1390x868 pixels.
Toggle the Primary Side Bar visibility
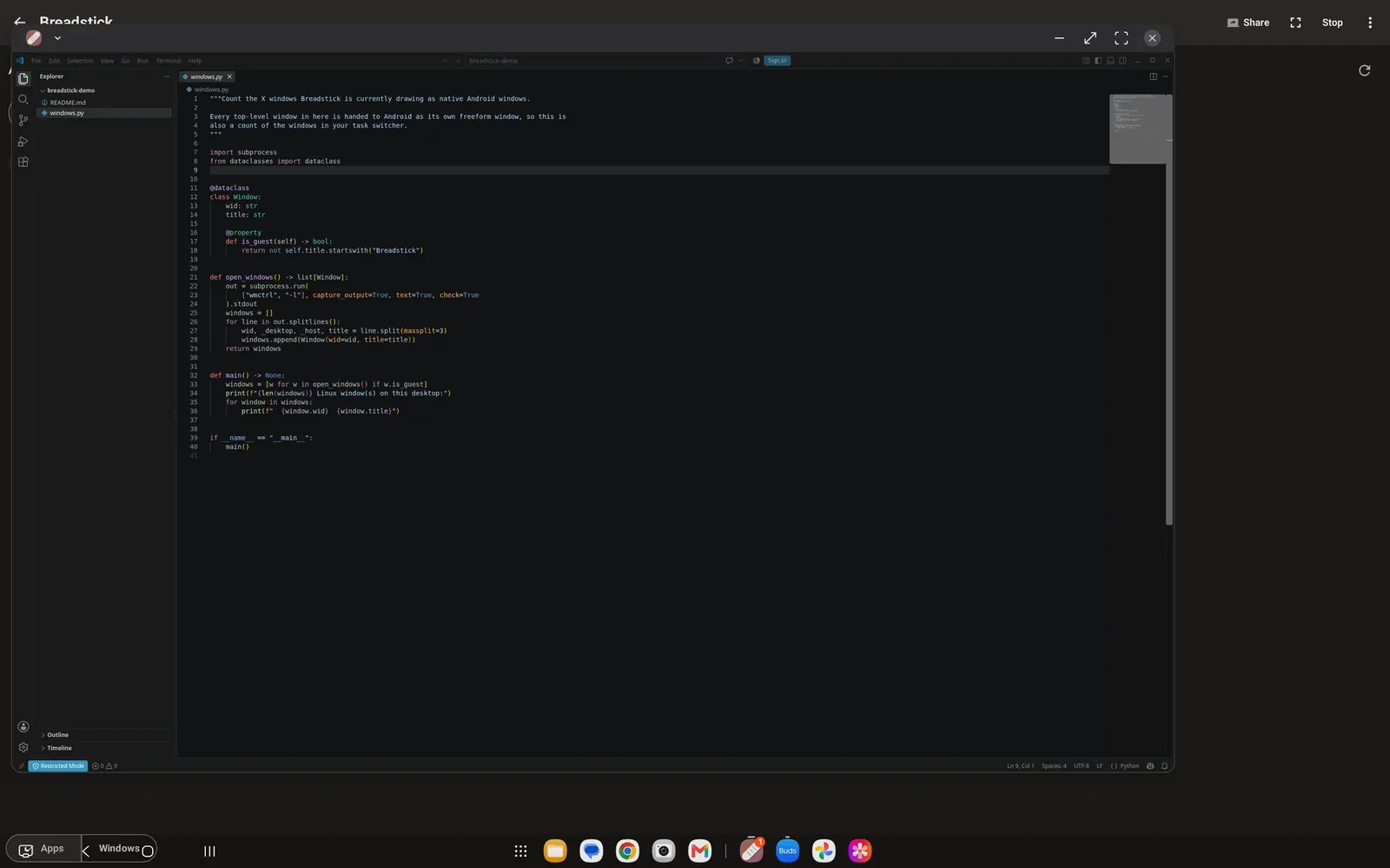click(1098, 61)
